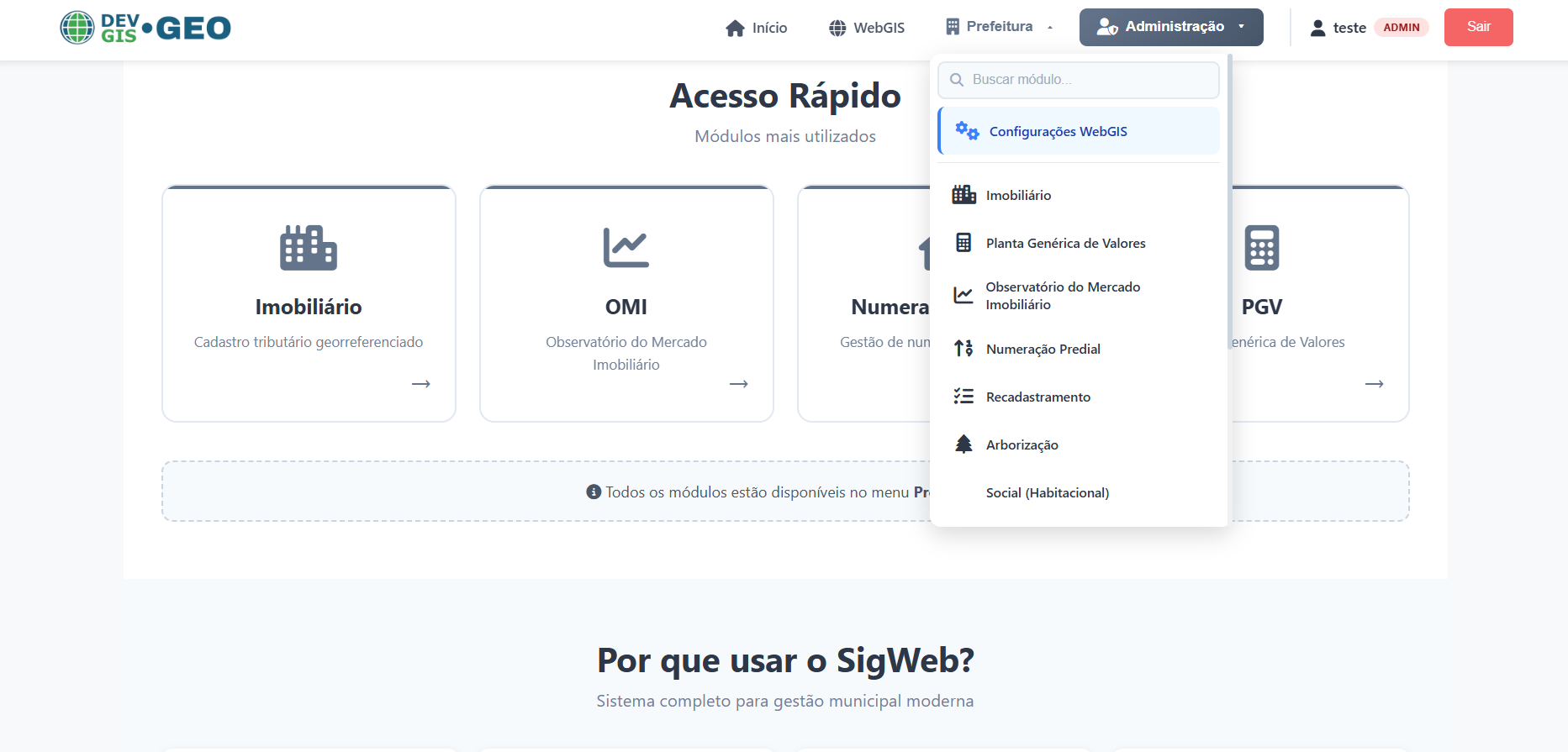Open the Imobiliário quick access card title
Screen dimensions: 1568x752
pos(309,308)
